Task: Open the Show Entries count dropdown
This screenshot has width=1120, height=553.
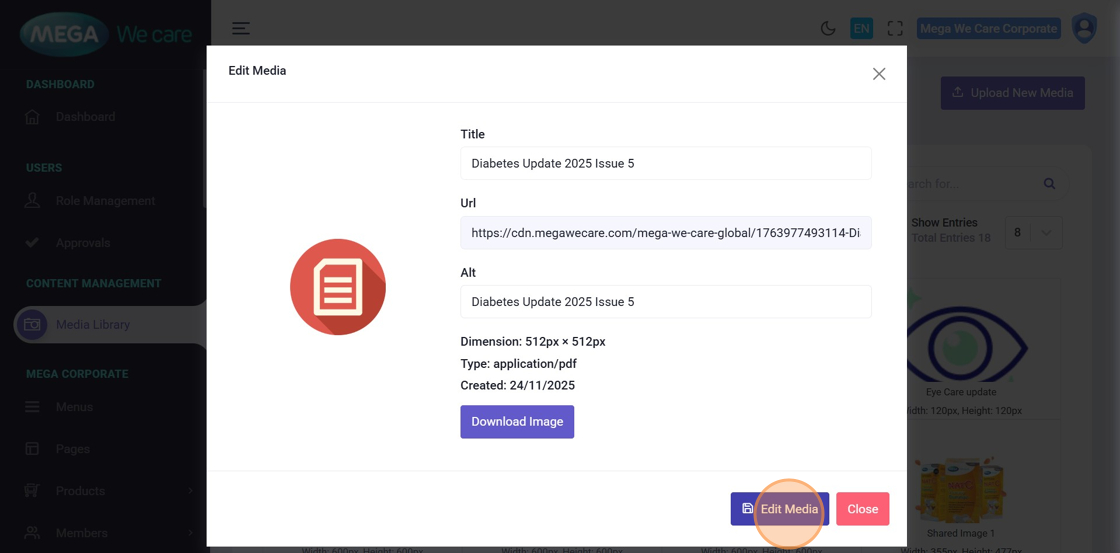Action: pos(1032,233)
